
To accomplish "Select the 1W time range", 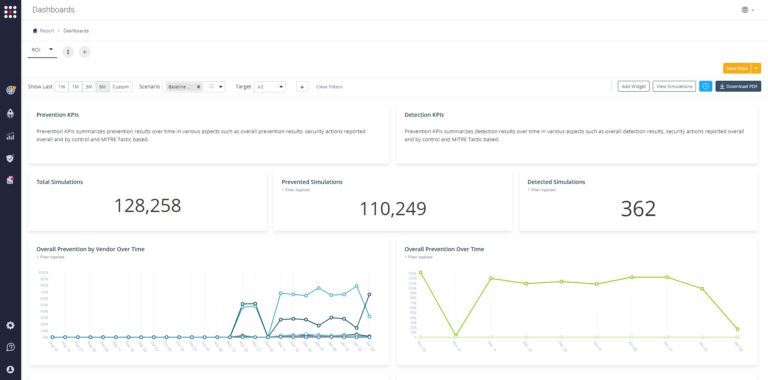I will pyautogui.click(x=62, y=87).
